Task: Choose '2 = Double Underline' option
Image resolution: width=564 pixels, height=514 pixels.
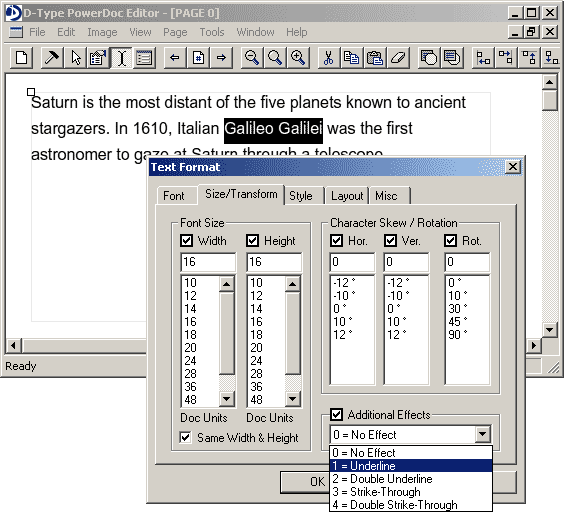Action: [411, 479]
